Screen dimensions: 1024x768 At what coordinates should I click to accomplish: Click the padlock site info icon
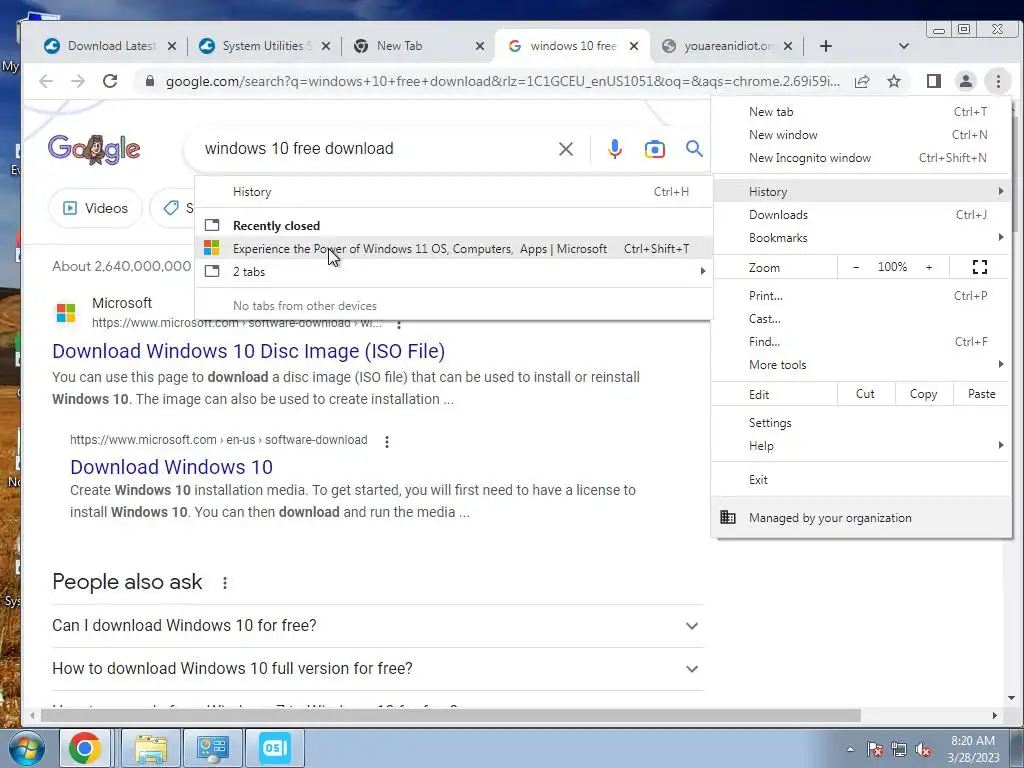(x=150, y=81)
